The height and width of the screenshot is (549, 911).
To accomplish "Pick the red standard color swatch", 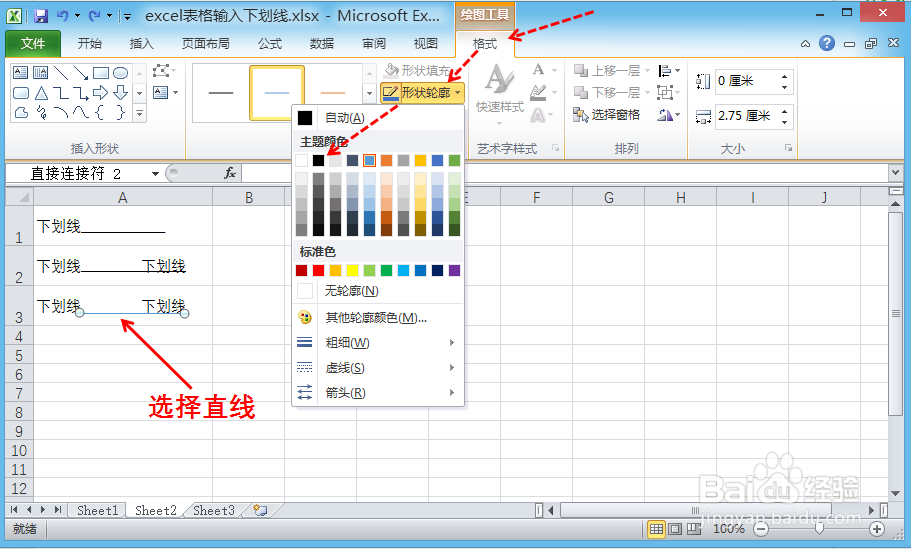I will (x=318, y=270).
